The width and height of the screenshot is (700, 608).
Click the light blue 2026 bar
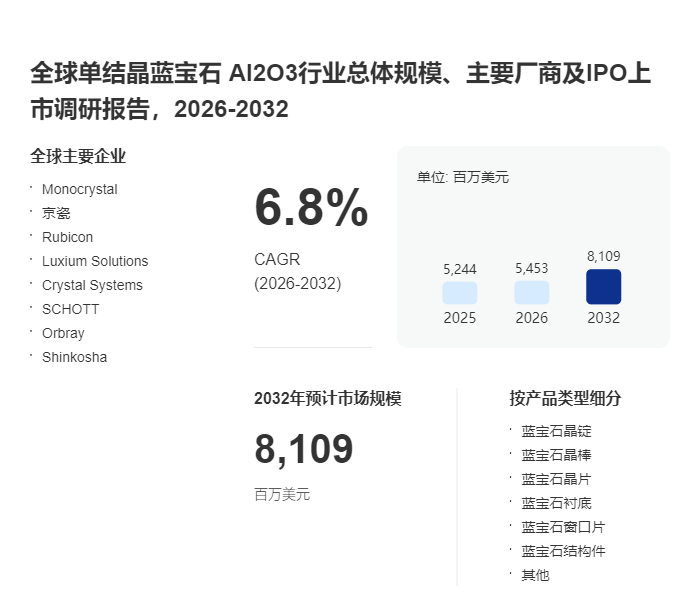point(531,292)
